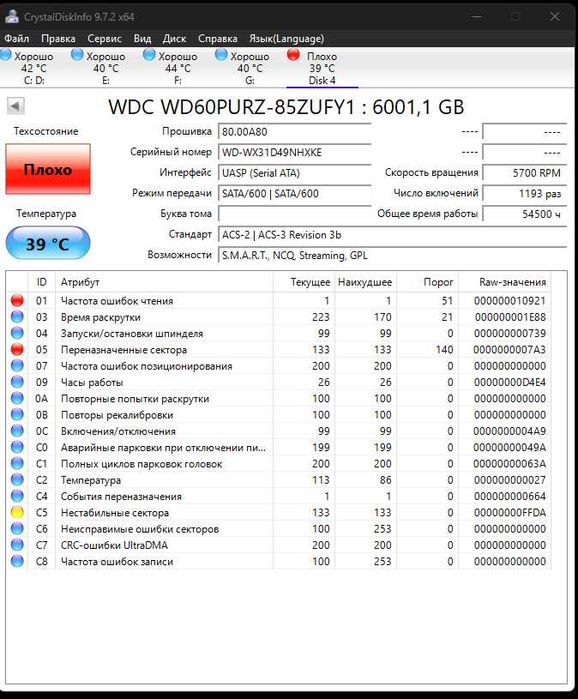This screenshot has width=578, height=699.
Task: Open the Язык(Language) menu
Action: 287,39
